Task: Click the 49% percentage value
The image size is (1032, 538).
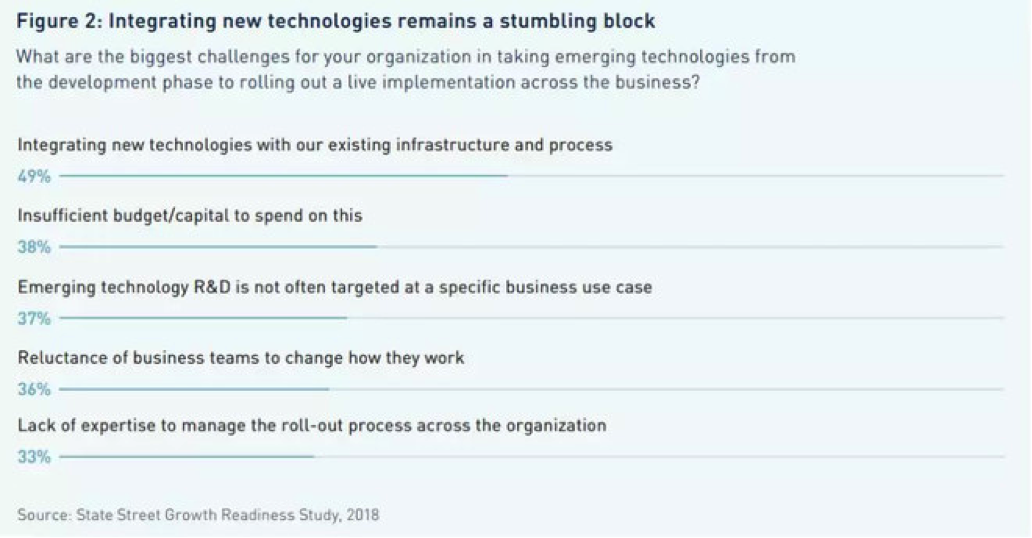Action: pyautogui.click(x=34, y=177)
